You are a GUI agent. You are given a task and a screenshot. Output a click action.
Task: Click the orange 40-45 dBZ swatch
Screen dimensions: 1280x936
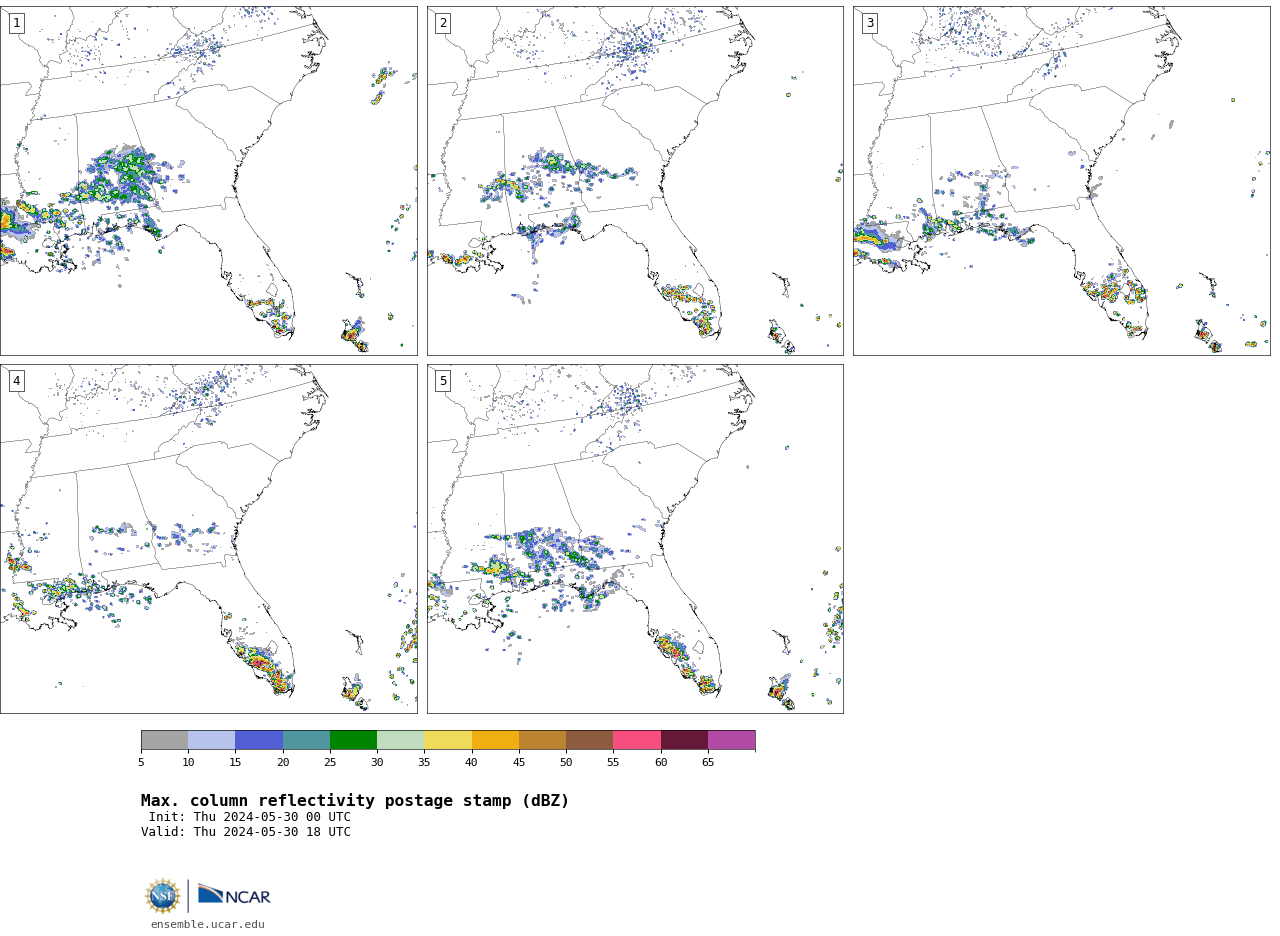495,740
